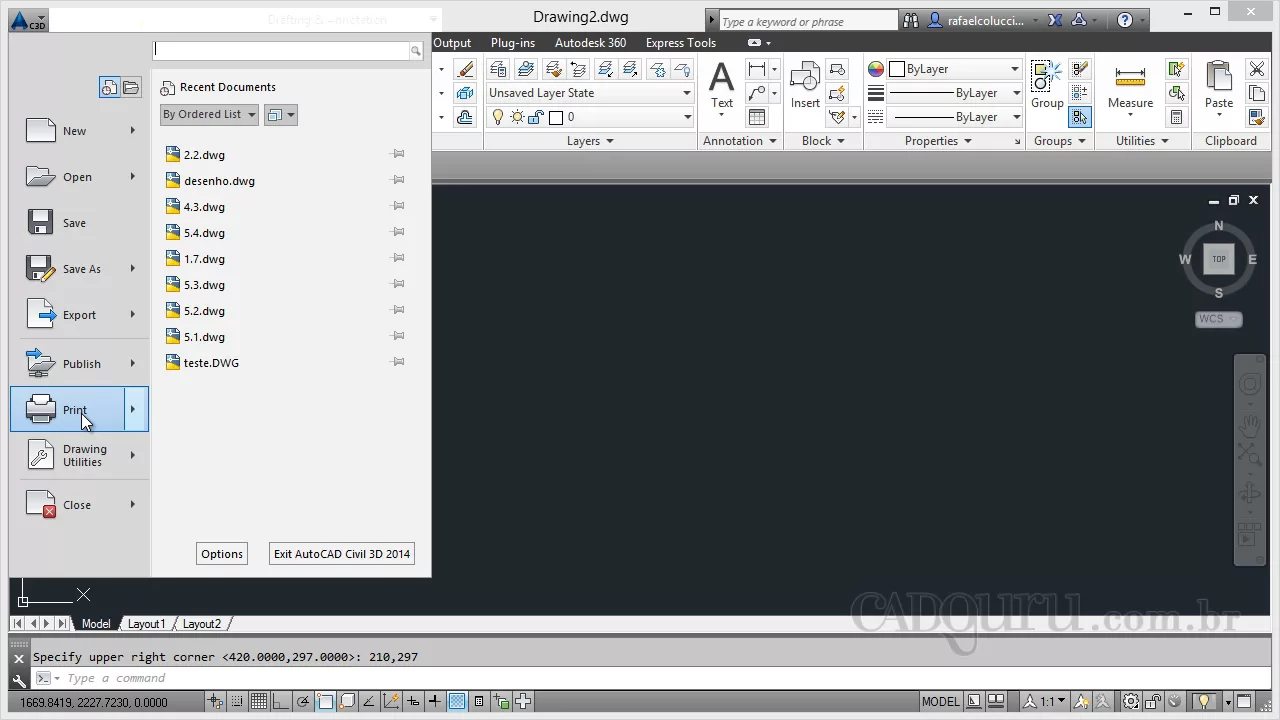
Task: Click the object color wheel icon
Action: click(876, 69)
